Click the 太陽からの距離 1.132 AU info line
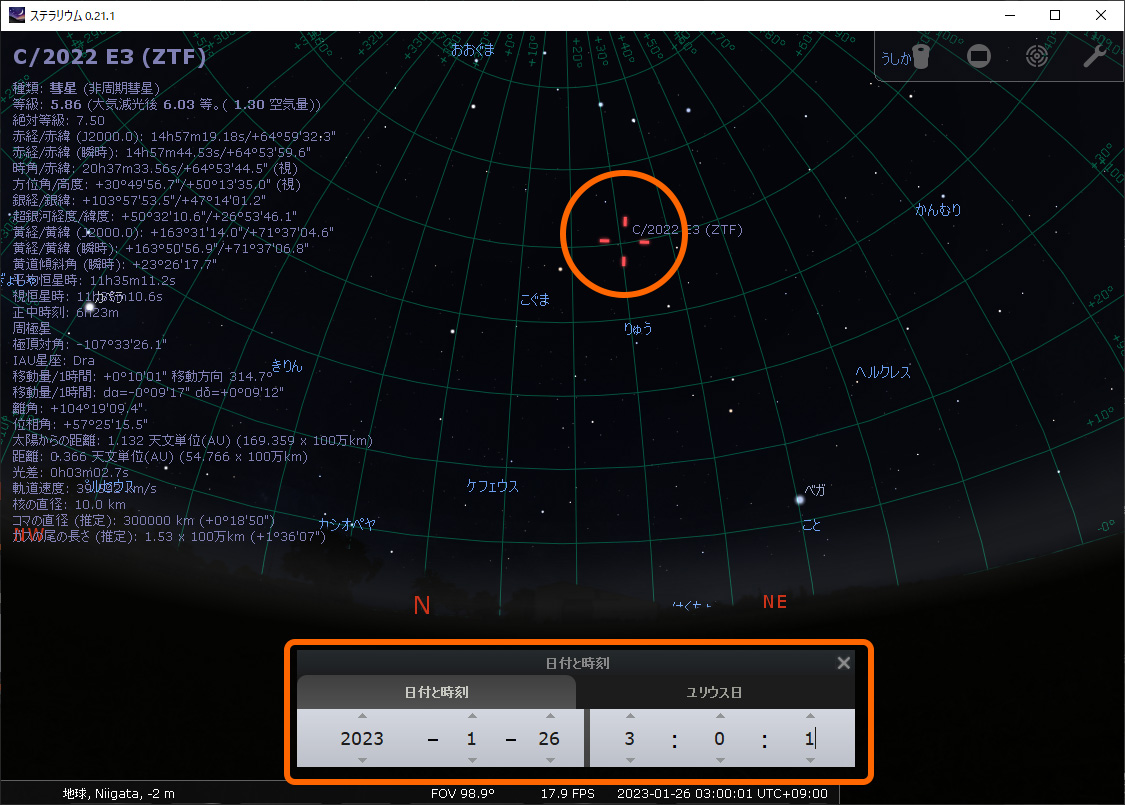Image resolution: width=1125 pixels, height=805 pixels. (x=192, y=441)
